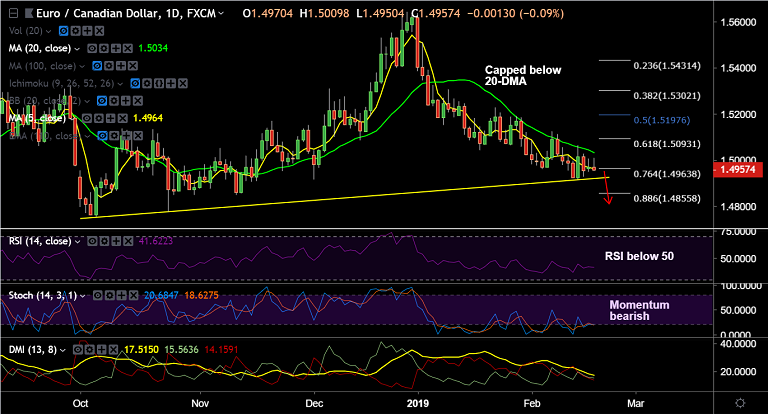Open settings gear for Vol (20) indicator
The image size is (768, 415).
[75, 31]
